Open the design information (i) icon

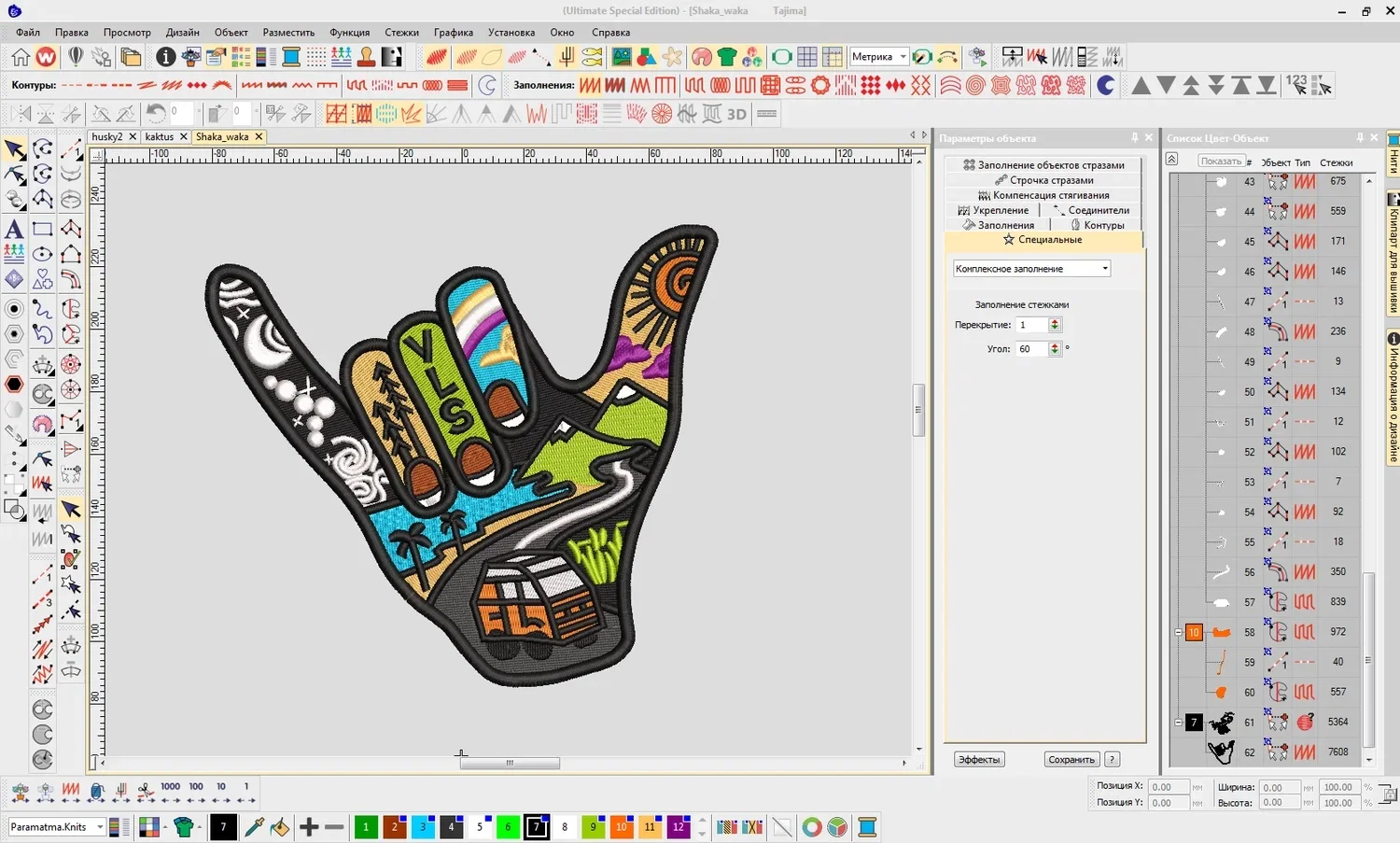(165, 57)
